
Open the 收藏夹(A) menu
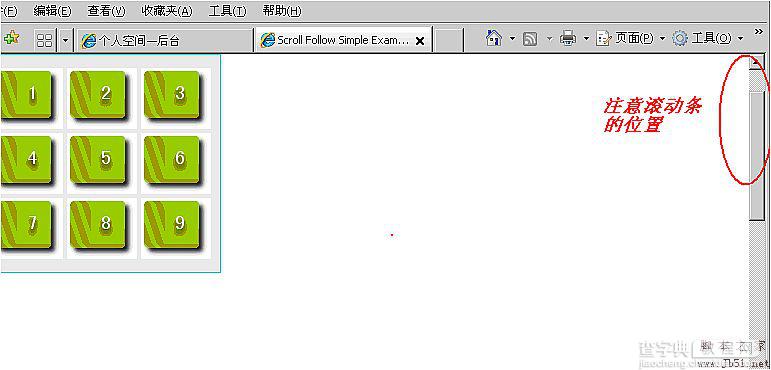coord(167,11)
